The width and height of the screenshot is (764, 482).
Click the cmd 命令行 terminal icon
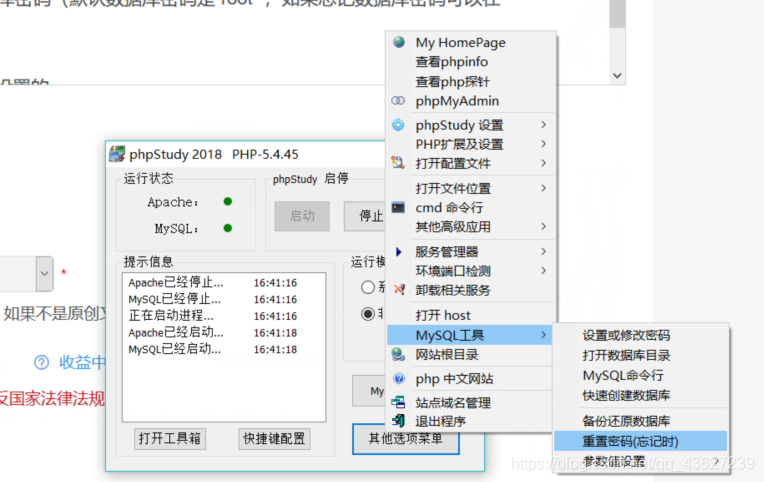pos(398,207)
